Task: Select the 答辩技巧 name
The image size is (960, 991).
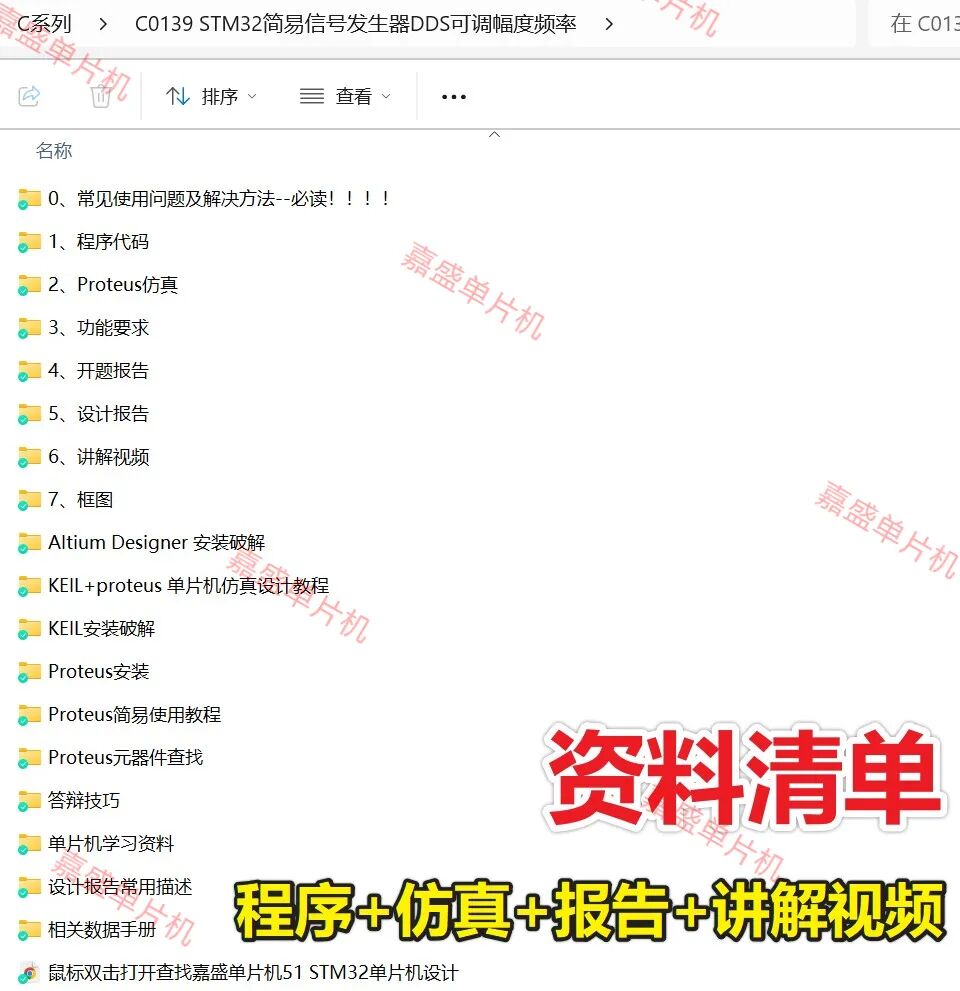Action: point(84,800)
